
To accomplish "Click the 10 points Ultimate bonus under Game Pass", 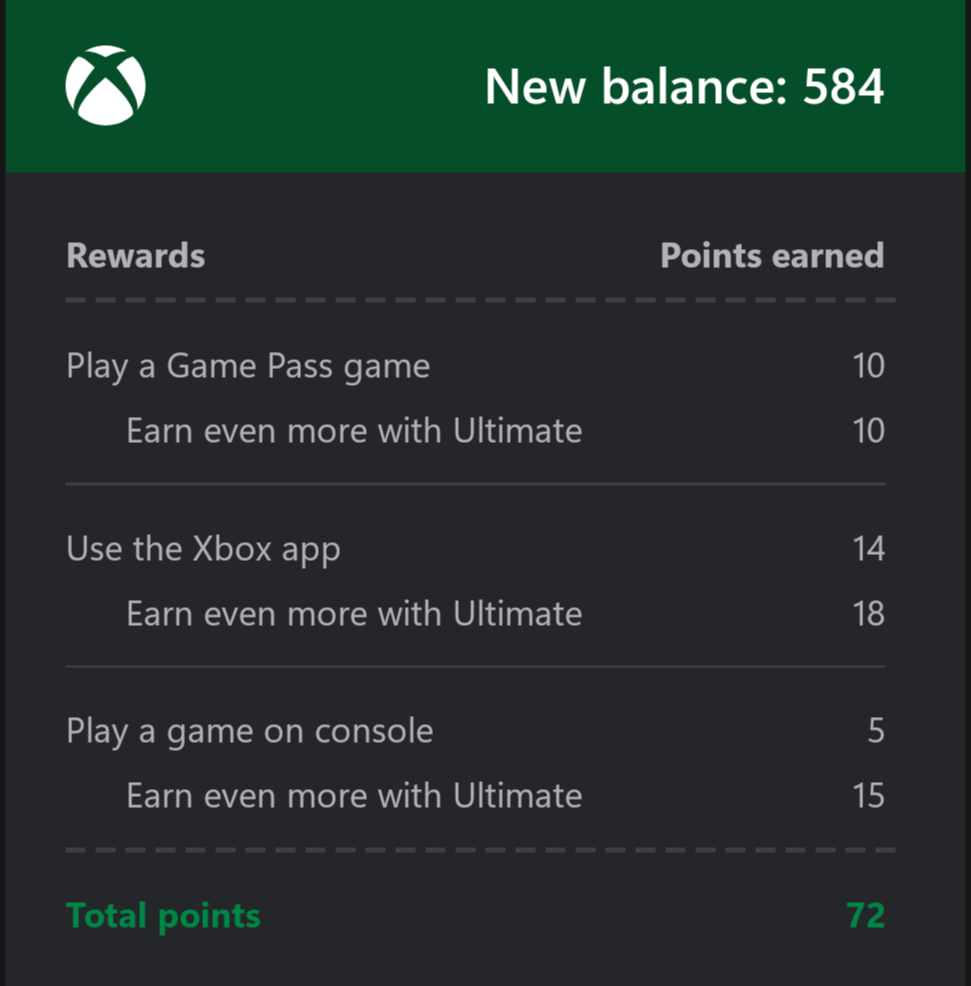I will click(868, 431).
